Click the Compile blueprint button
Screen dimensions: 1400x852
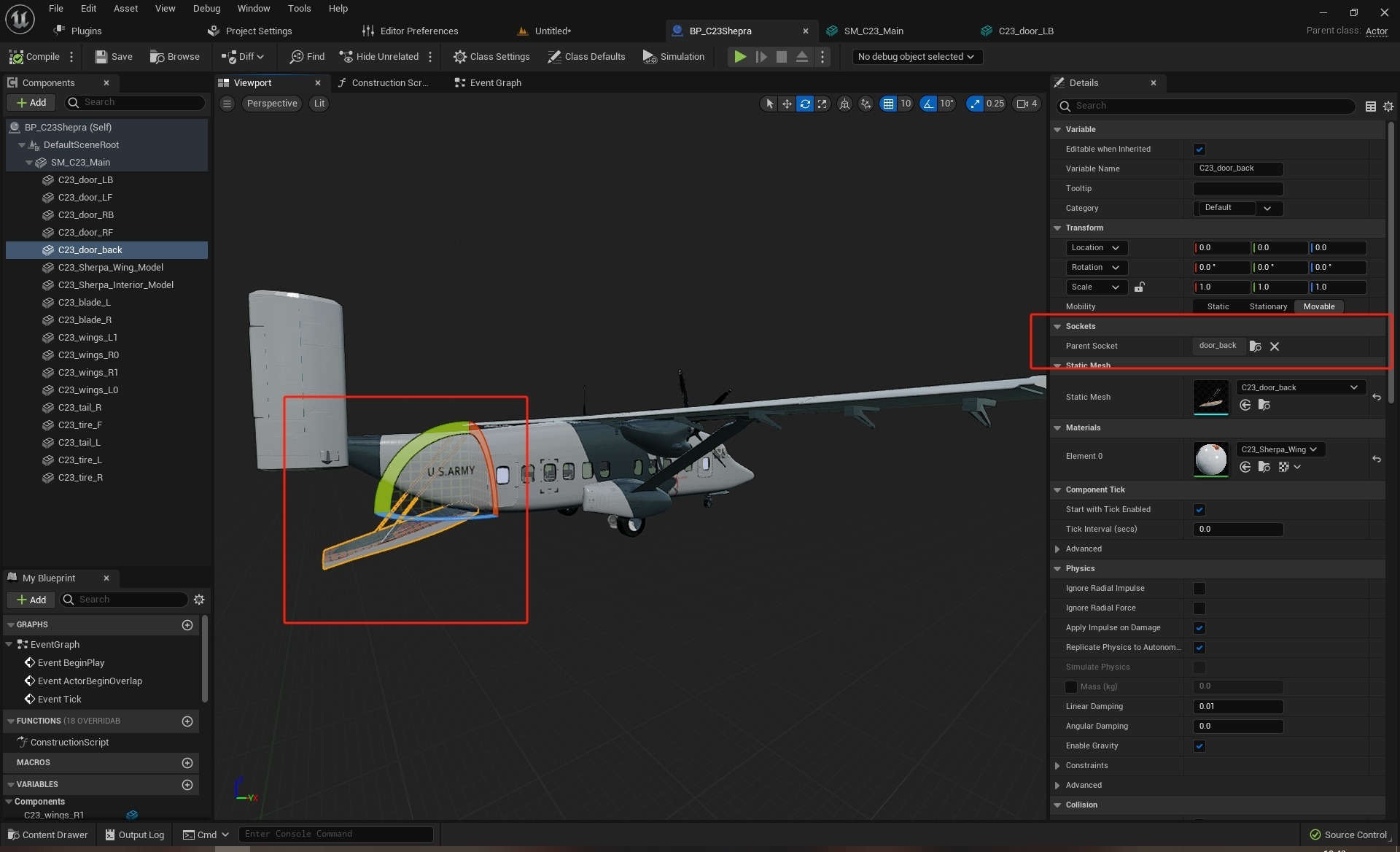coord(34,57)
